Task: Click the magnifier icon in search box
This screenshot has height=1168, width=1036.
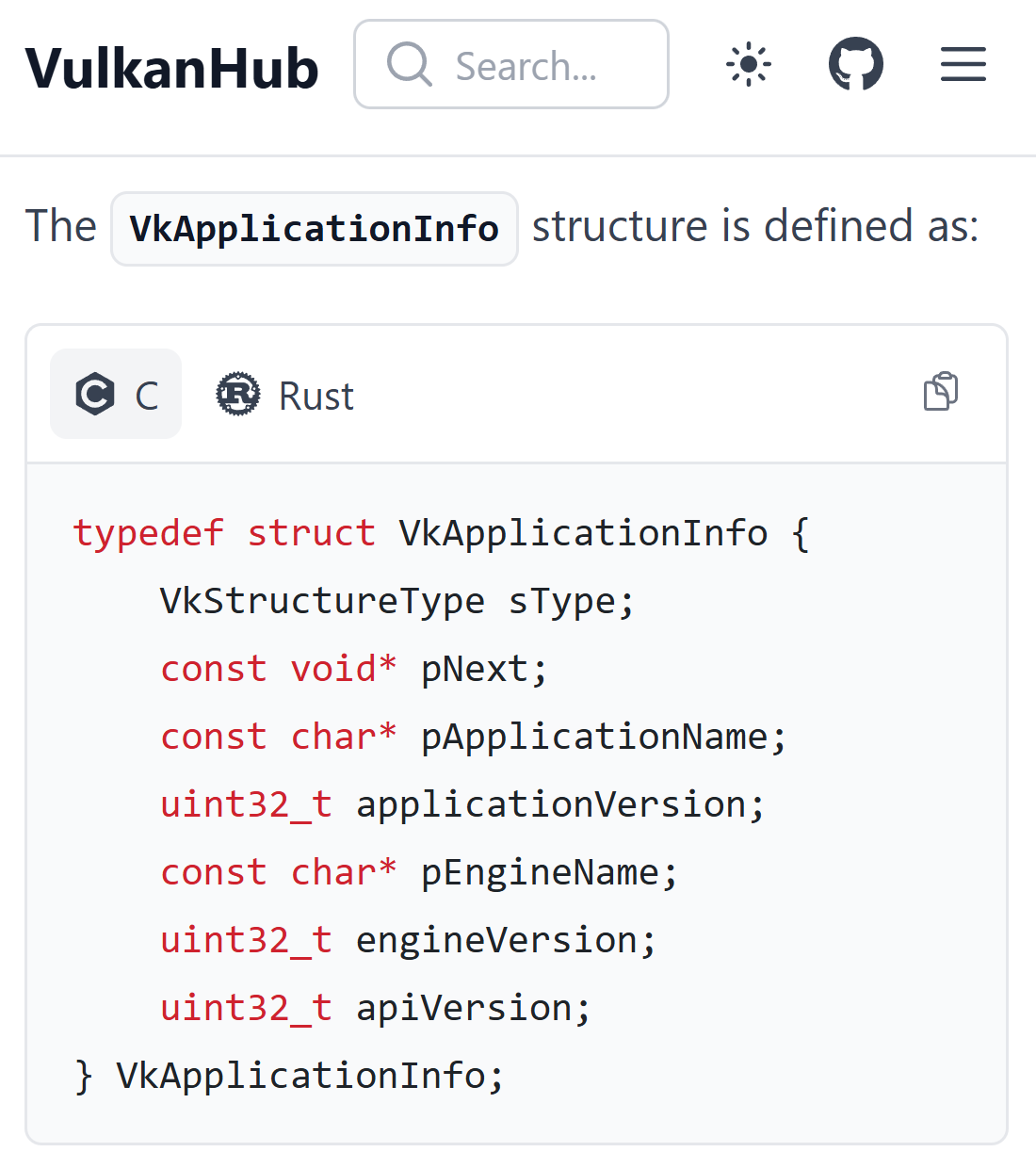Action: point(409,64)
